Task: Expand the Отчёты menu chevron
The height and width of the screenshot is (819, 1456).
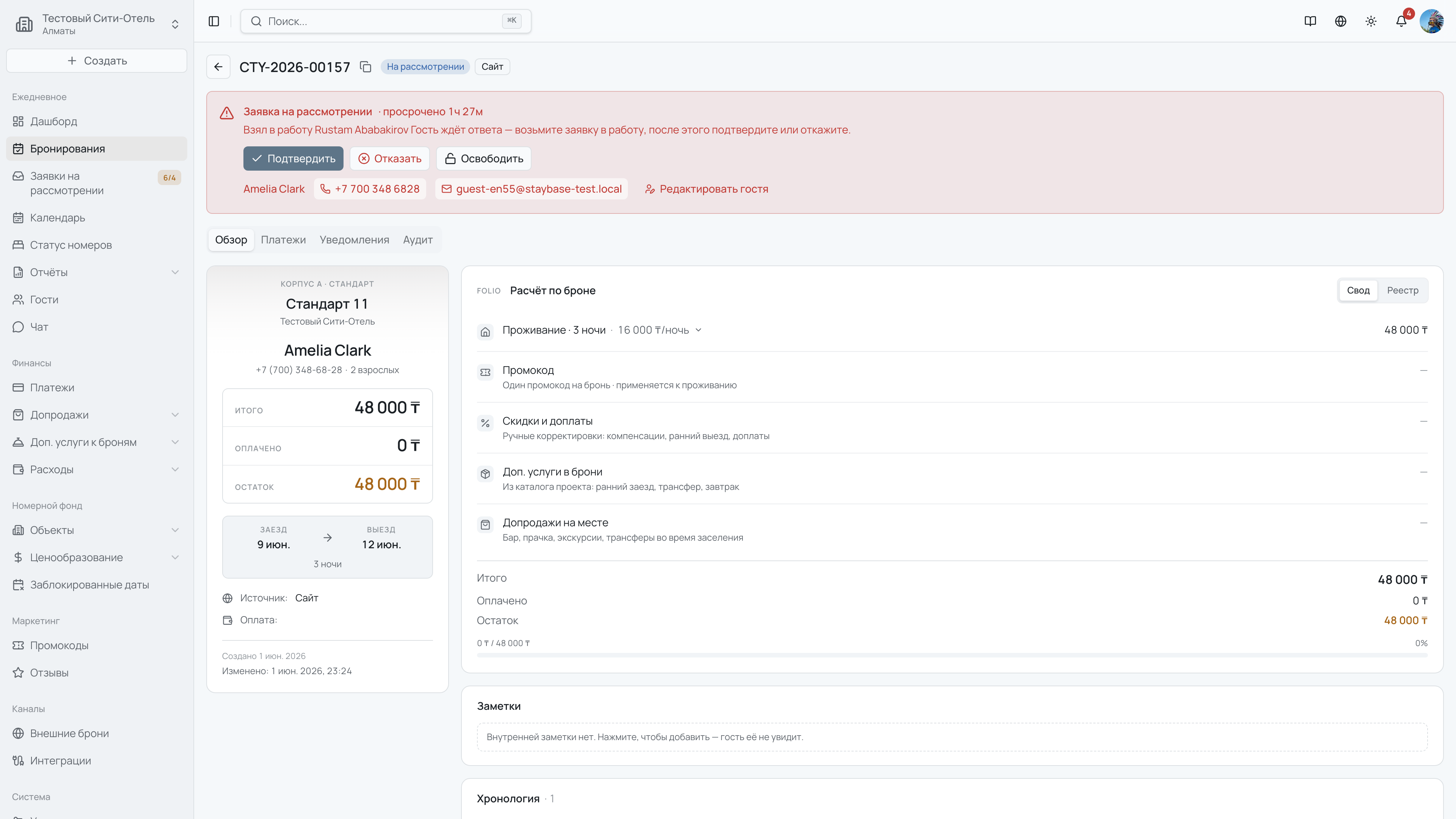Action: (x=175, y=273)
